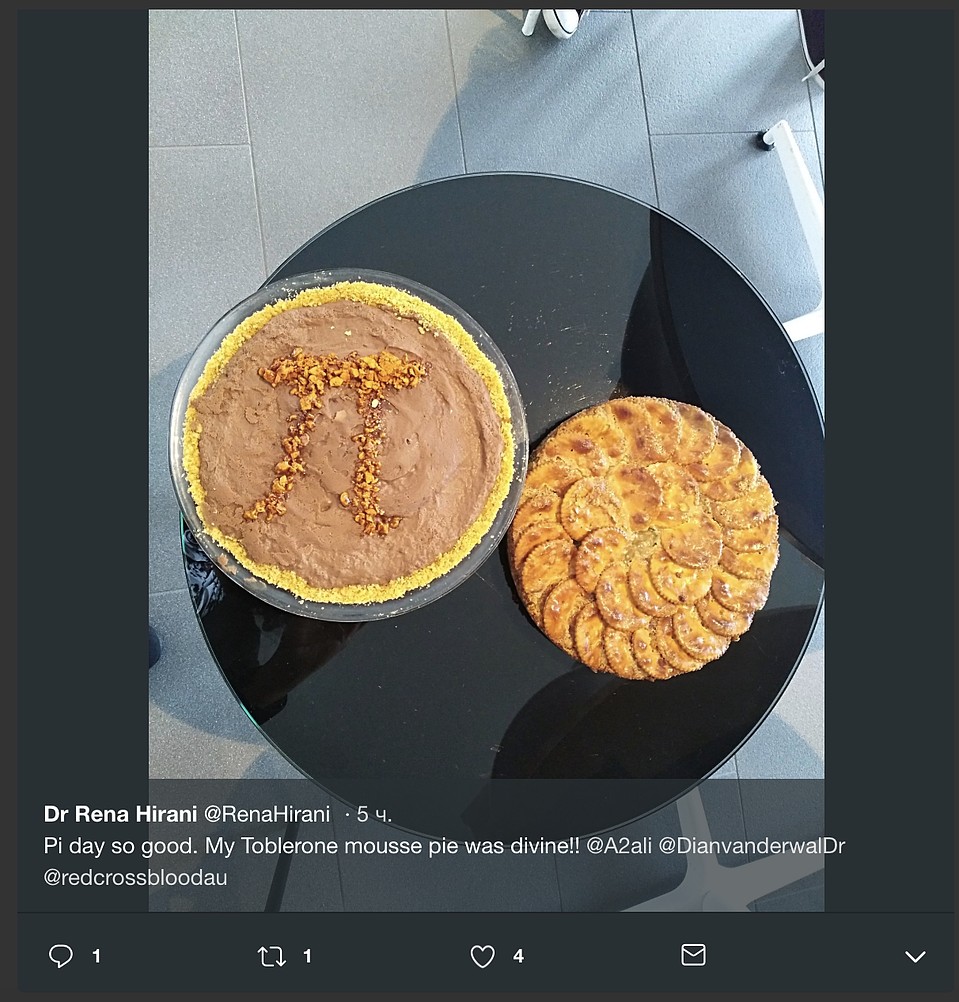Visit the @DianvanderwalDr mention
The height and width of the screenshot is (1002, 959).
click(x=751, y=846)
